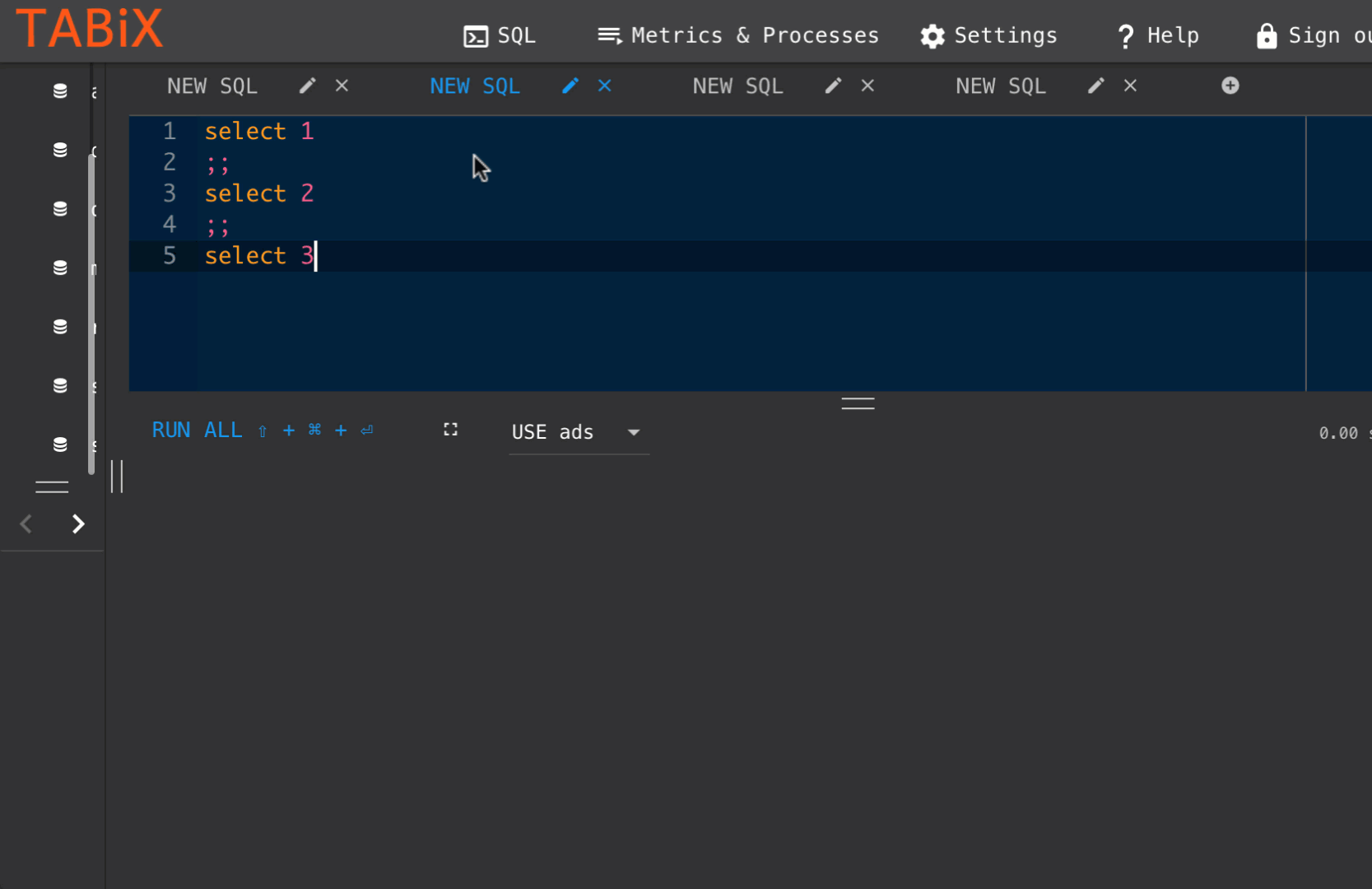Open the SQL page via the terminal icon
The image size is (1372, 889).
coord(475,35)
